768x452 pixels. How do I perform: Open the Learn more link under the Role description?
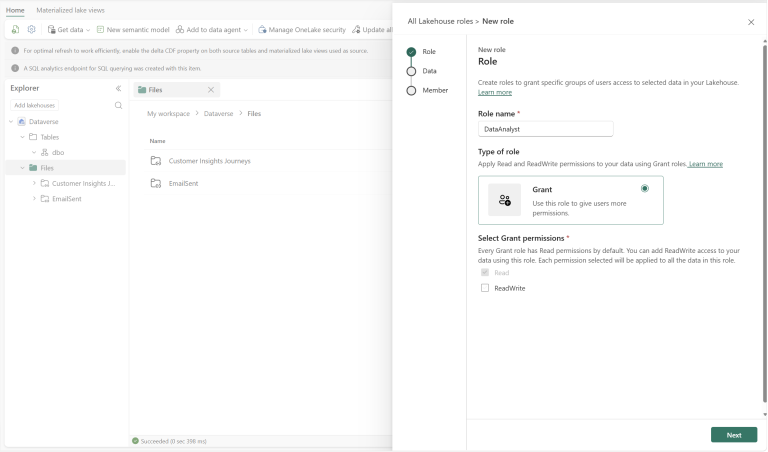495,93
